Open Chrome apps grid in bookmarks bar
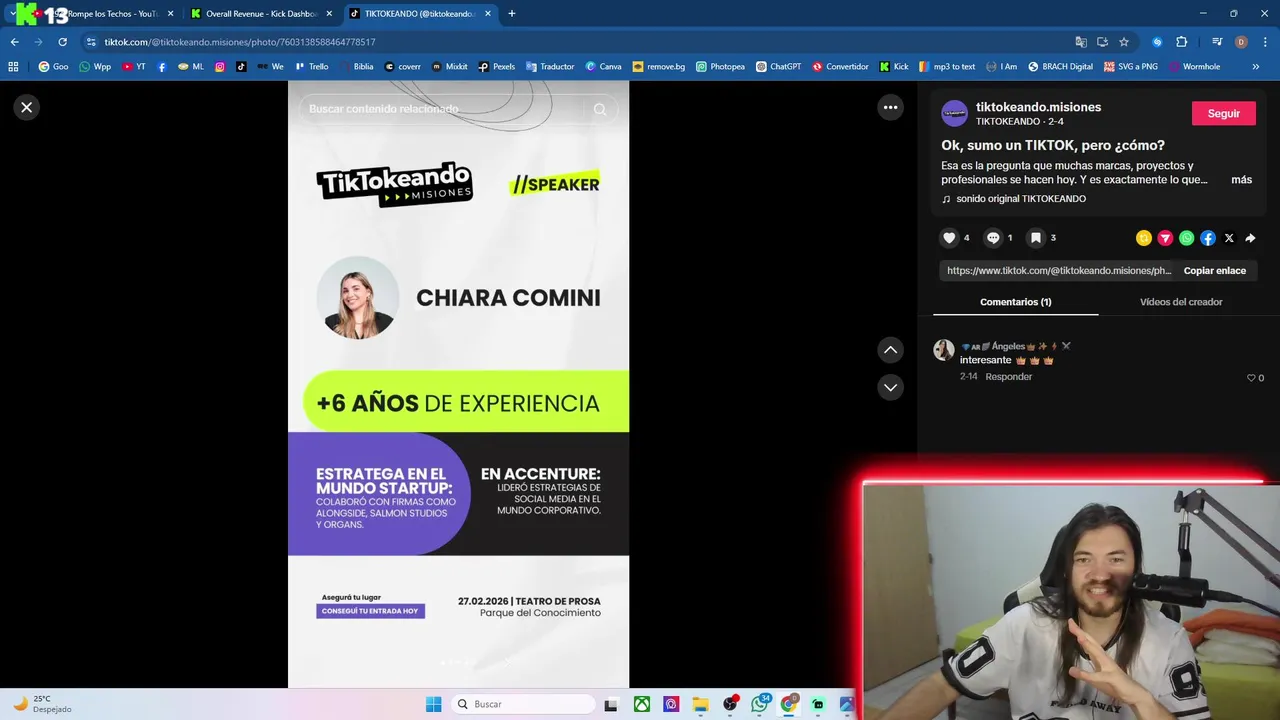The image size is (1280, 720). coord(13,67)
